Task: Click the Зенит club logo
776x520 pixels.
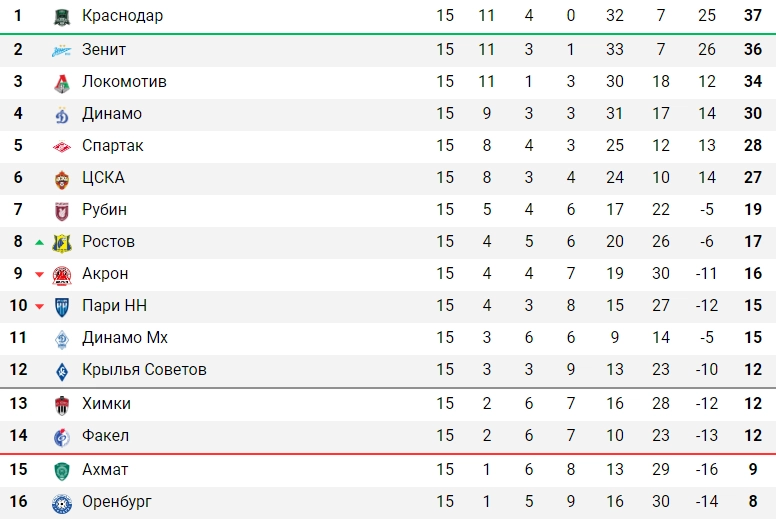Action: pyautogui.click(x=62, y=50)
